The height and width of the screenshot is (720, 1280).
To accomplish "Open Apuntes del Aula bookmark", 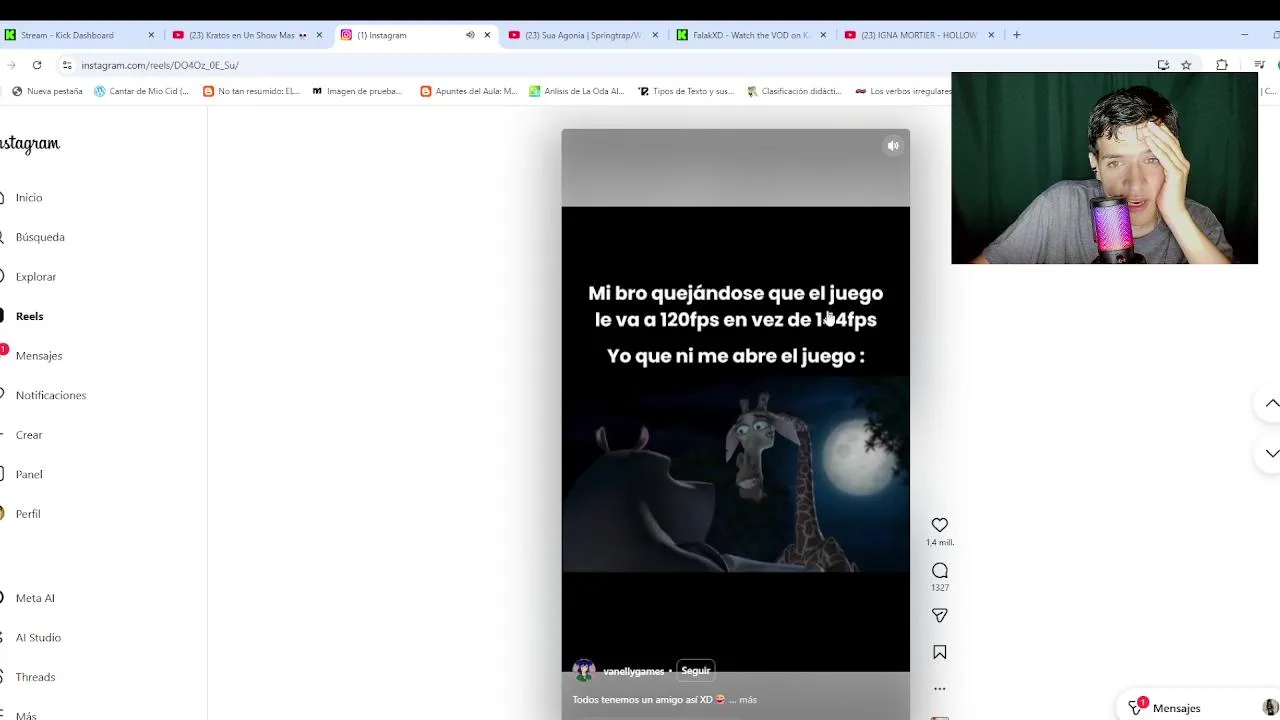I will pyautogui.click(x=469, y=91).
